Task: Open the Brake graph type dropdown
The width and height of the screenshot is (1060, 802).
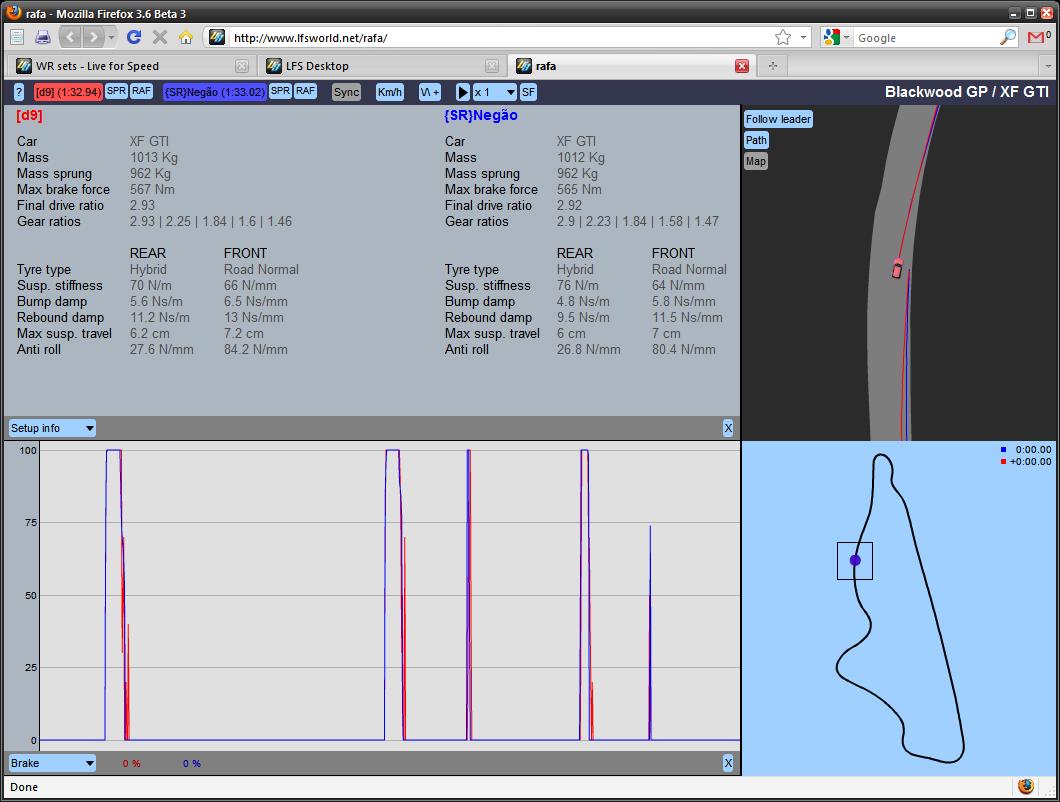Action: click(52, 763)
